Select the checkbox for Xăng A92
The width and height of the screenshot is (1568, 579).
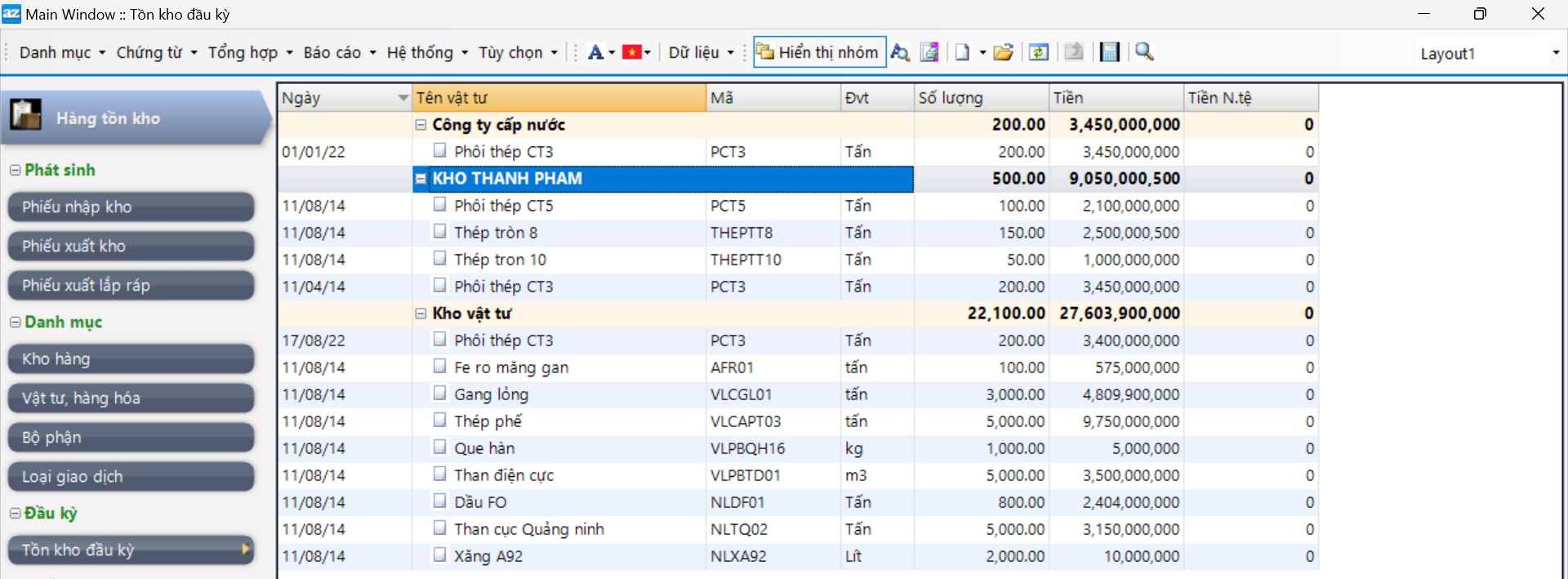(440, 555)
